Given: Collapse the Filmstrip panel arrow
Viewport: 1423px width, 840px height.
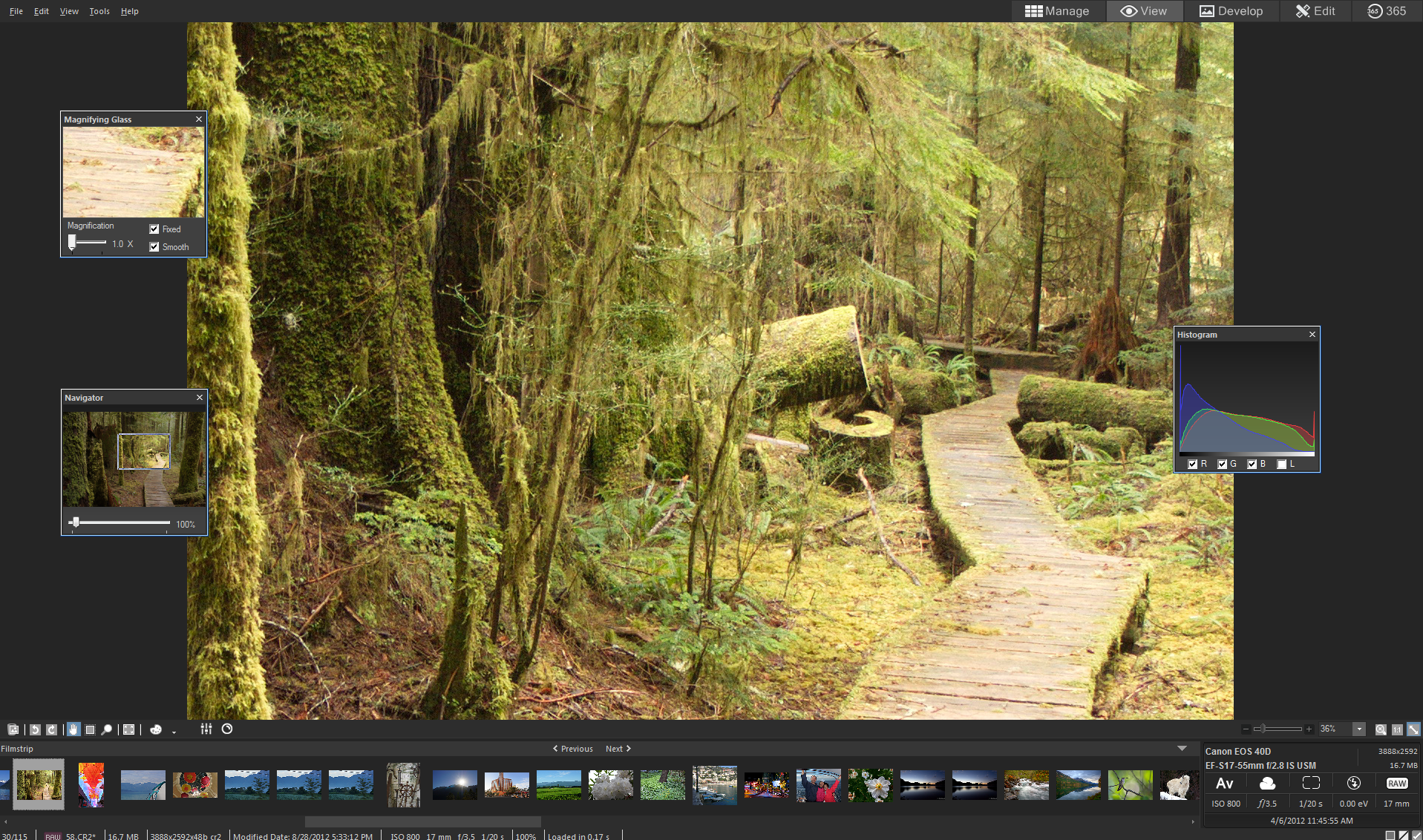Looking at the screenshot, I should (x=1182, y=749).
